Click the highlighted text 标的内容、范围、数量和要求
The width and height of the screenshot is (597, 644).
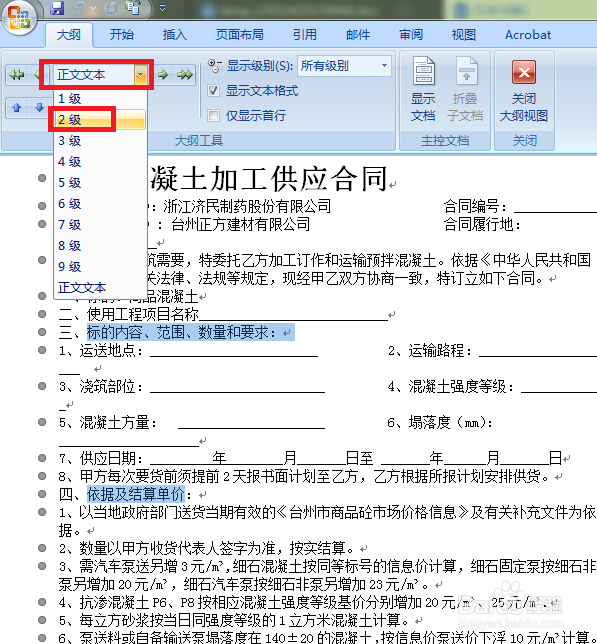tap(181, 332)
